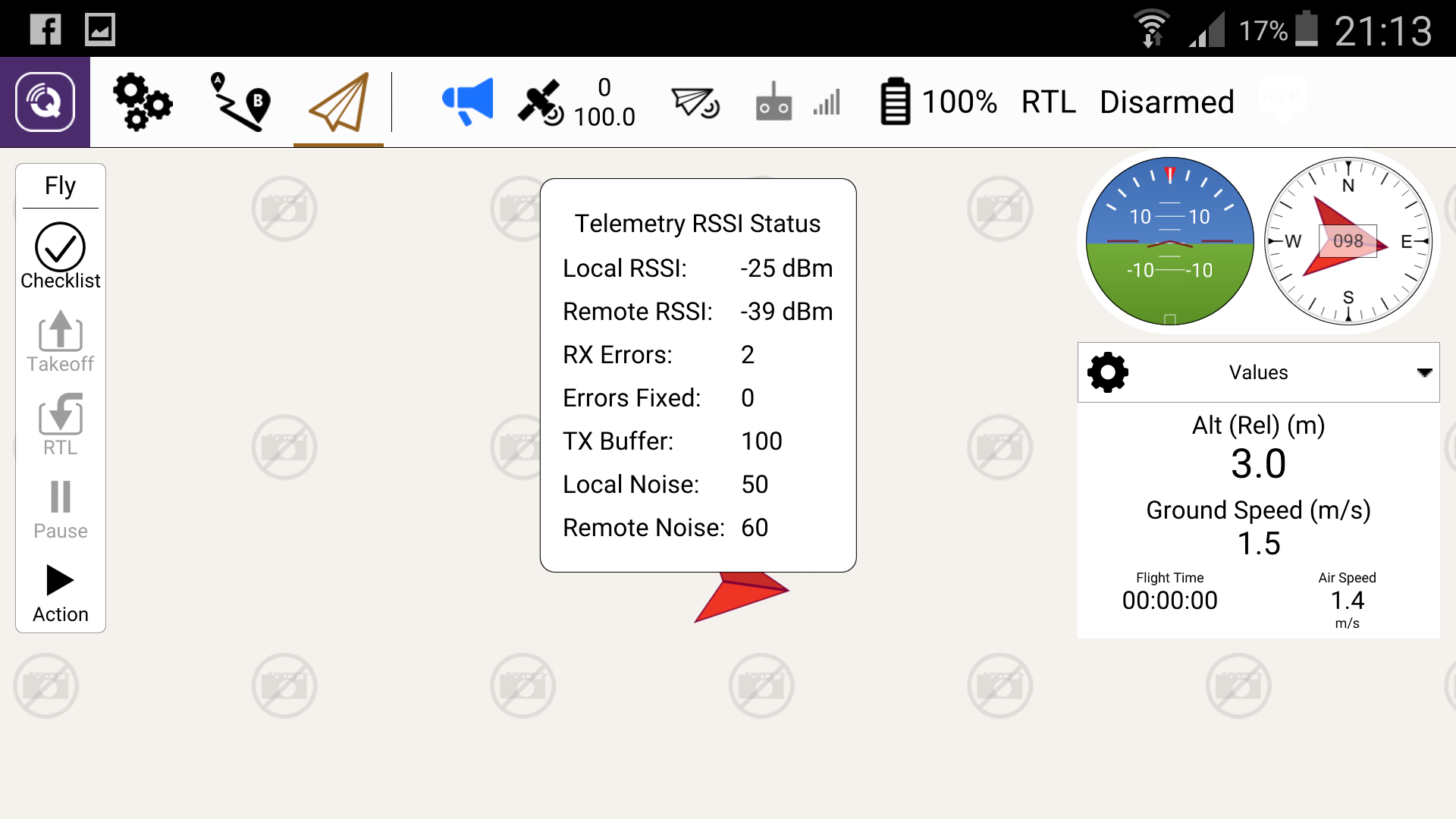The height and width of the screenshot is (819, 1456).
Task: Open QGroundControl application settings logo
Action: coord(45,102)
